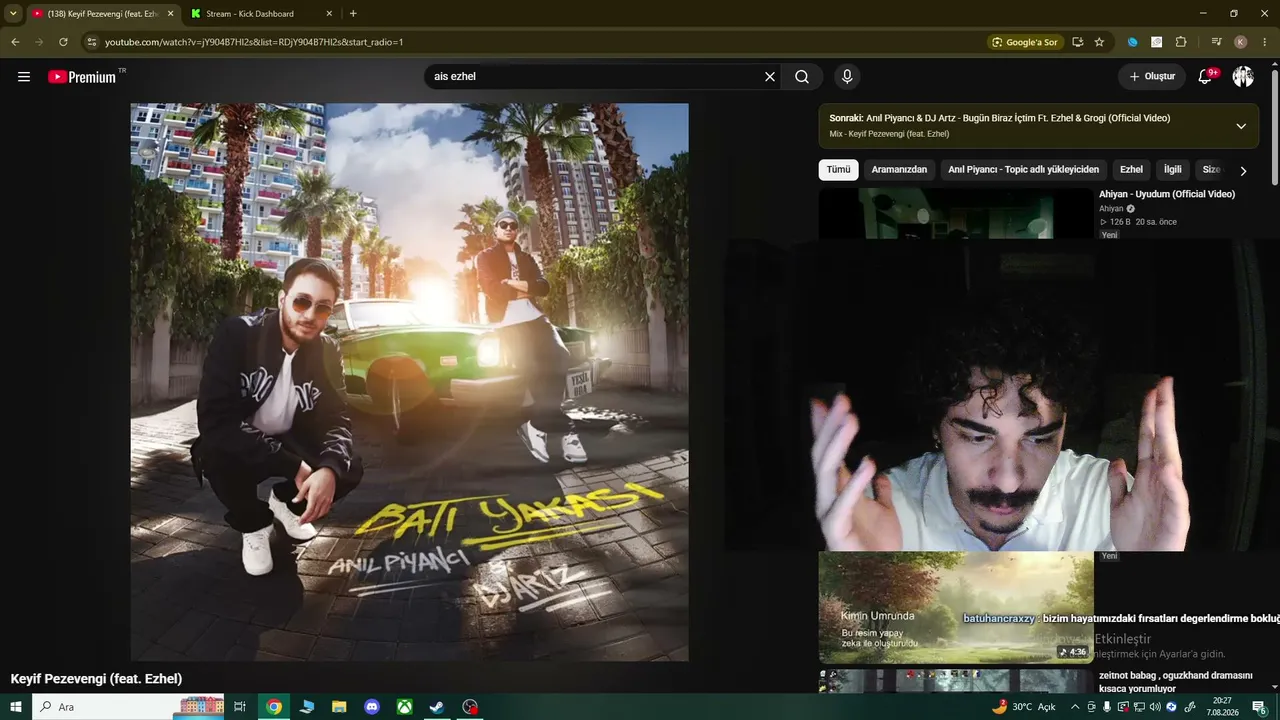1280x720 pixels.
Task: Open the zeitnot babag video title
Action: pyautogui.click(x=1176, y=682)
